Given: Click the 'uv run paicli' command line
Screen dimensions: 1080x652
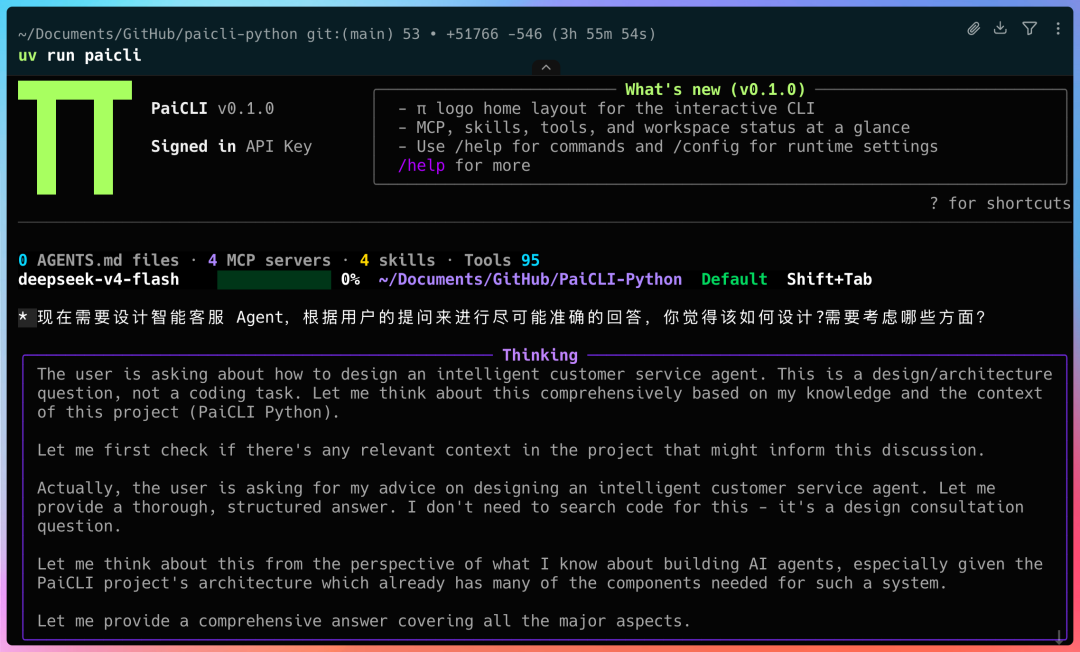Looking at the screenshot, I should (x=79, y=56).
